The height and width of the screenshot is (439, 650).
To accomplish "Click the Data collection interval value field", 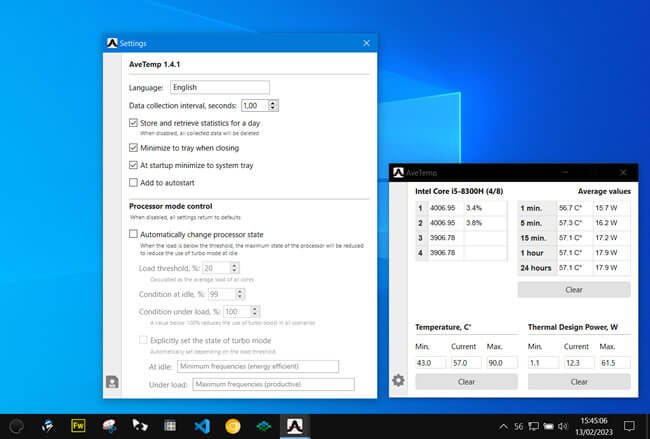I will point(255,105).
